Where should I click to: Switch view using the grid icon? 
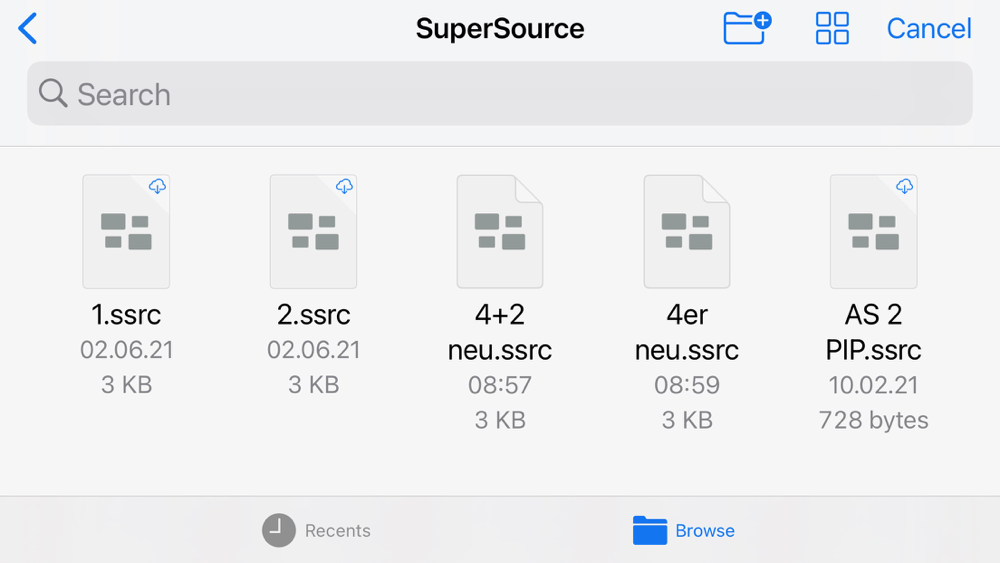[x=832, y=28]
